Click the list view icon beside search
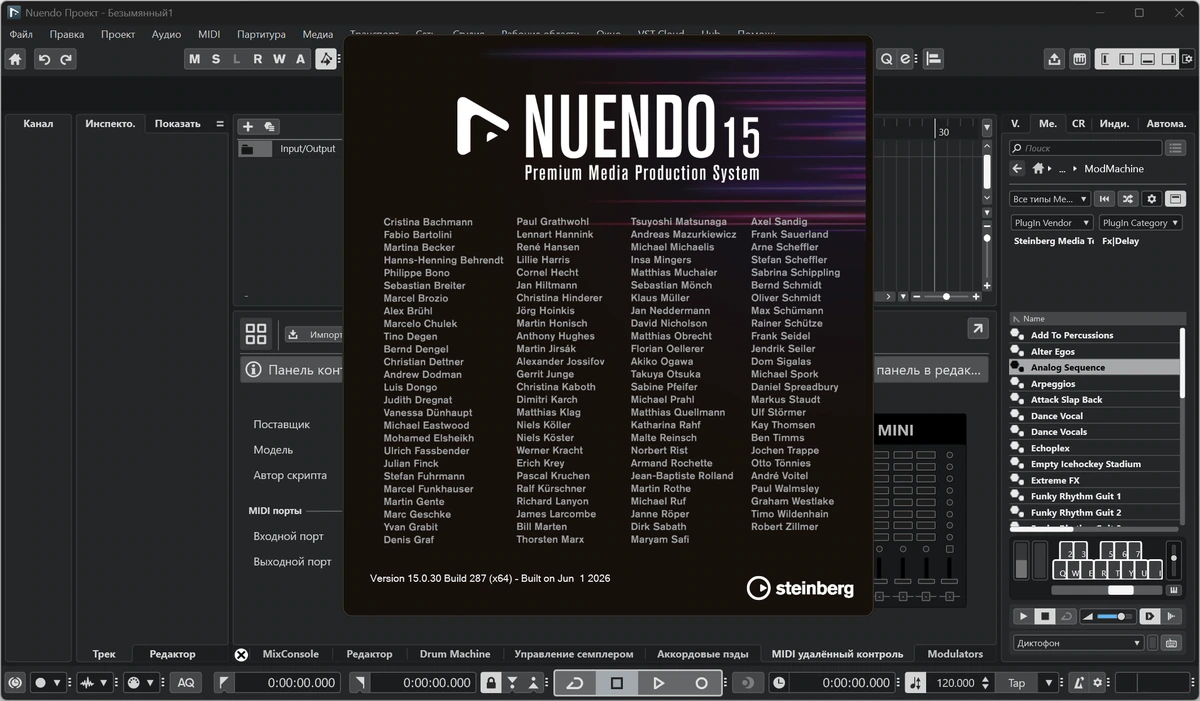 coord(1175,148)
